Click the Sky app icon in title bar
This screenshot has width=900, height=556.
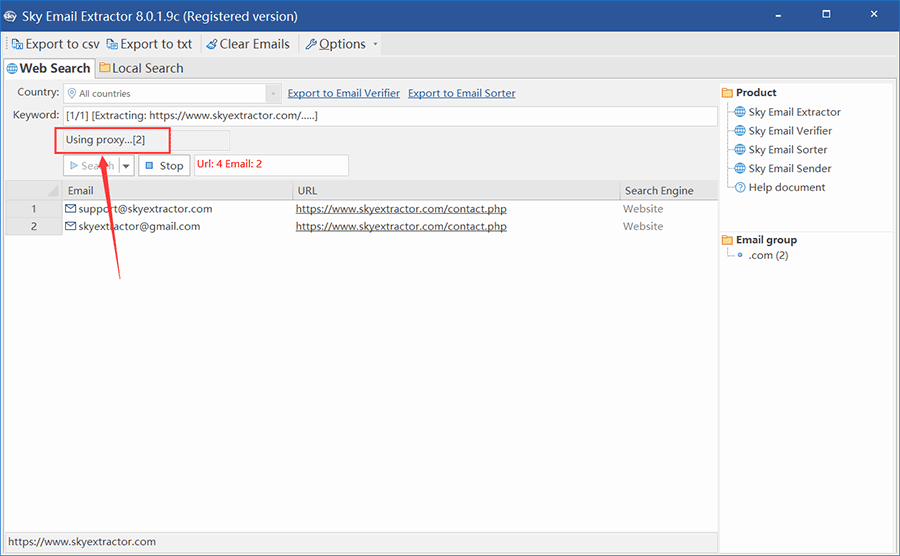(x=10, y=16)
